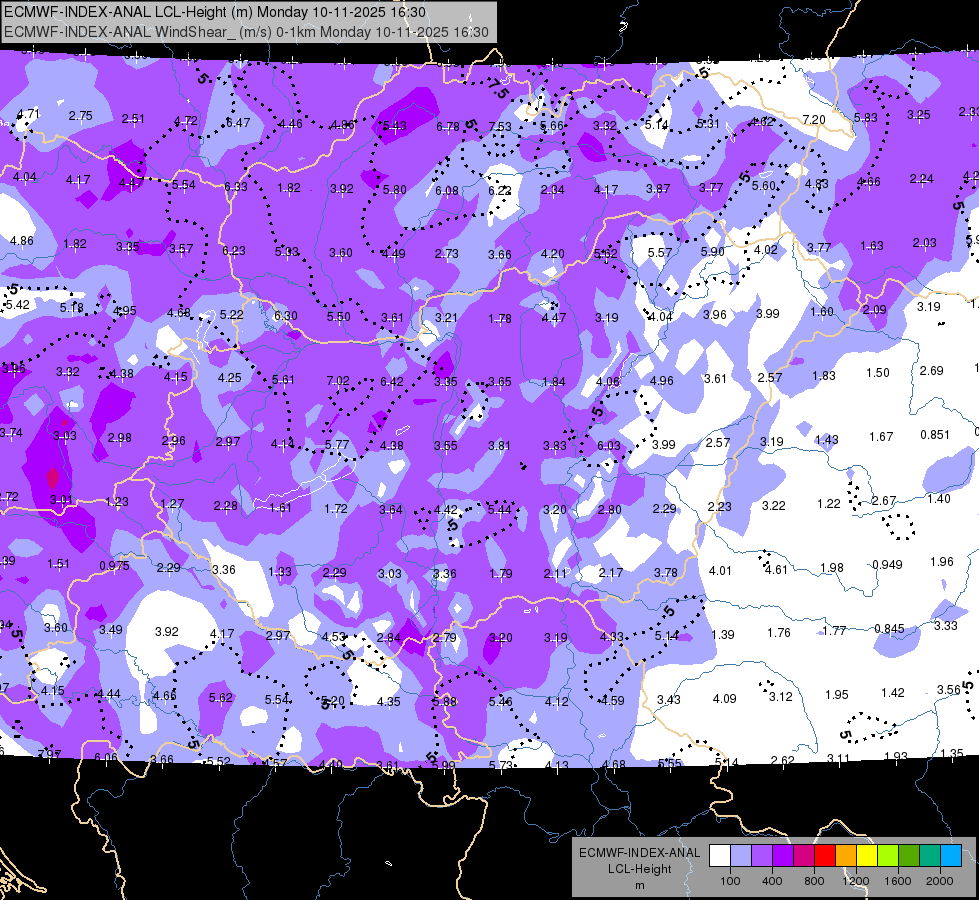Pick the sky blue legend swatch
The width and height of the screenshot is (979, 900).
point(951,855)
